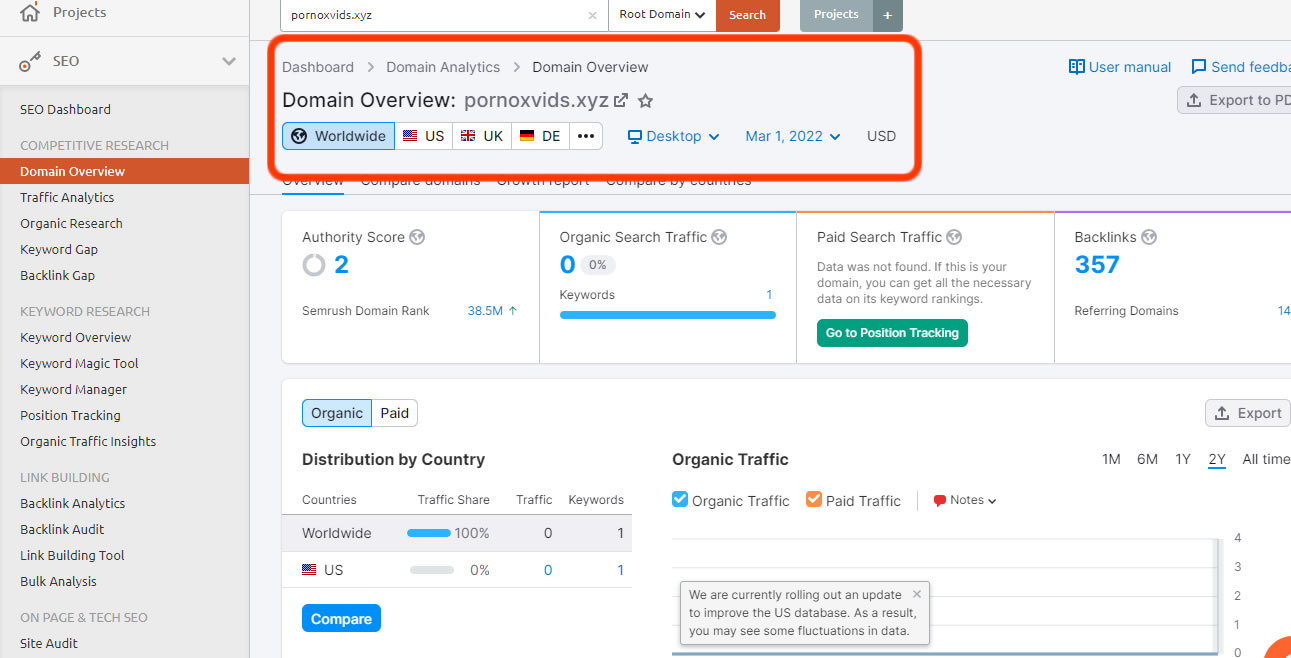Open the Mar 1, 2022 date dropdown
This screenshot has width=1291, height=658.
click(x=793, y=136)
